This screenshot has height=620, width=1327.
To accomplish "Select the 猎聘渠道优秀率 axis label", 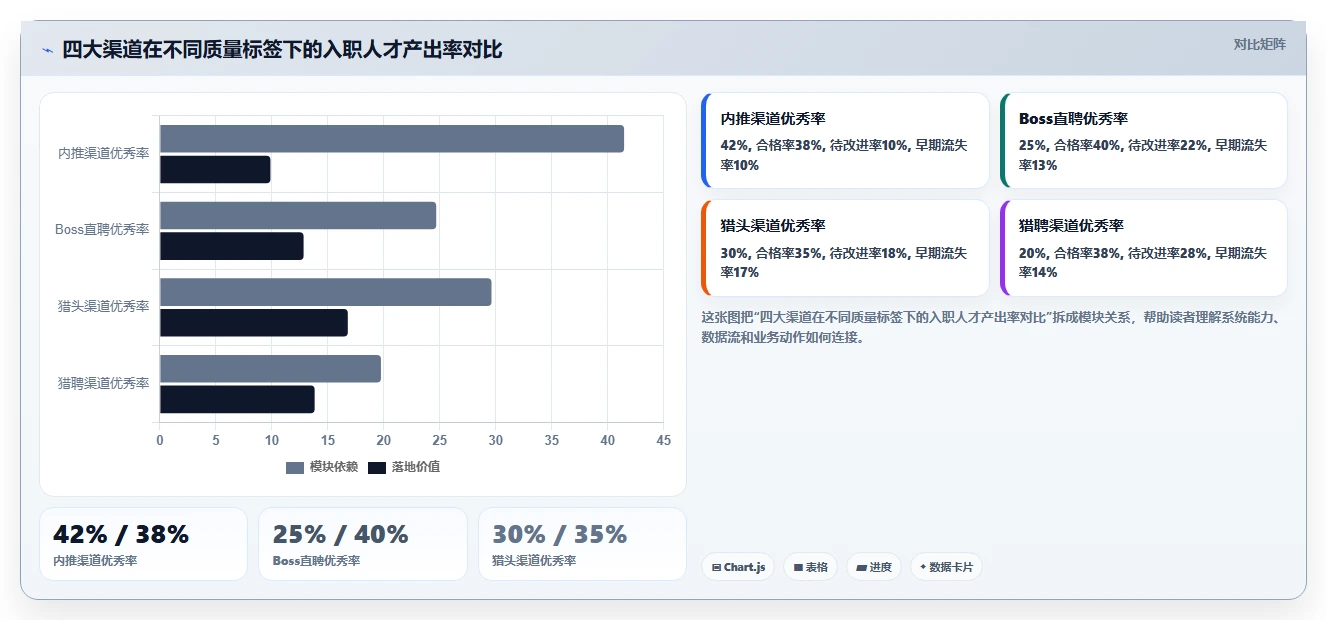I will pos(103,383).
